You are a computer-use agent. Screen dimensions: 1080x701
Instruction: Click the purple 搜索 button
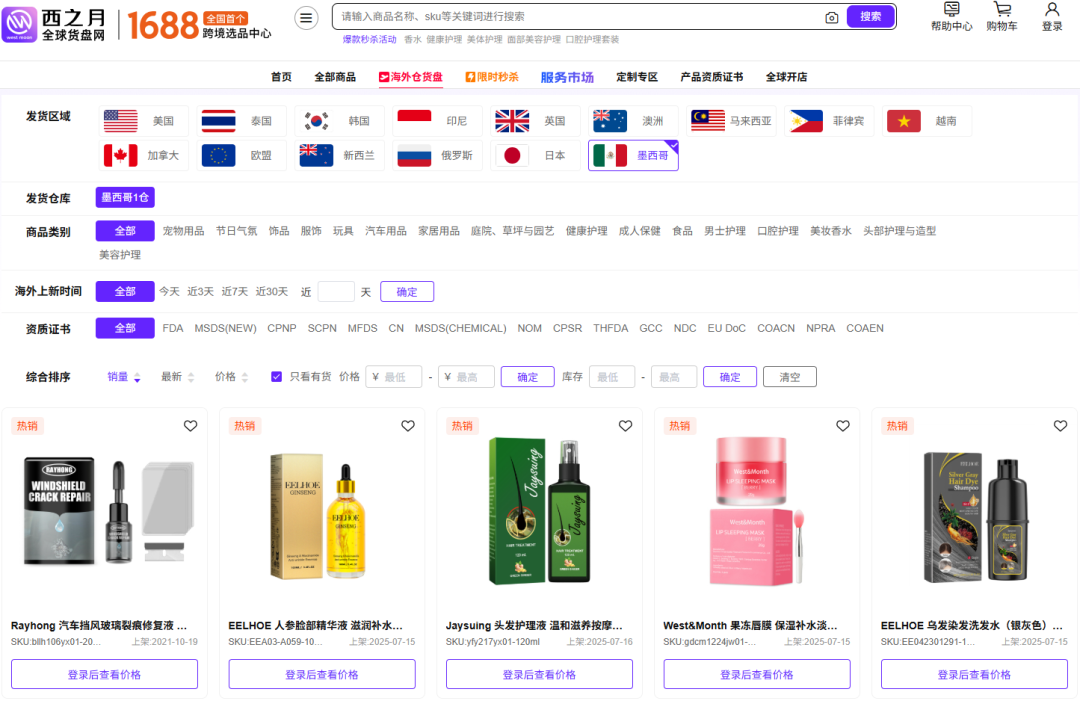(x=871, y=17)
